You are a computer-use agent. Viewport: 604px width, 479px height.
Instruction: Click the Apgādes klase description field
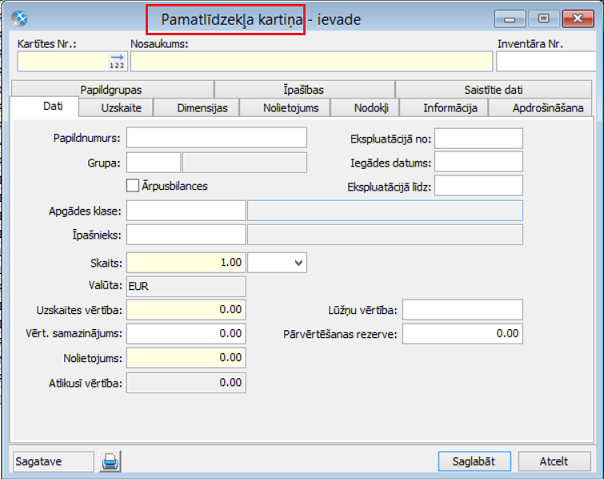(385, 210)
